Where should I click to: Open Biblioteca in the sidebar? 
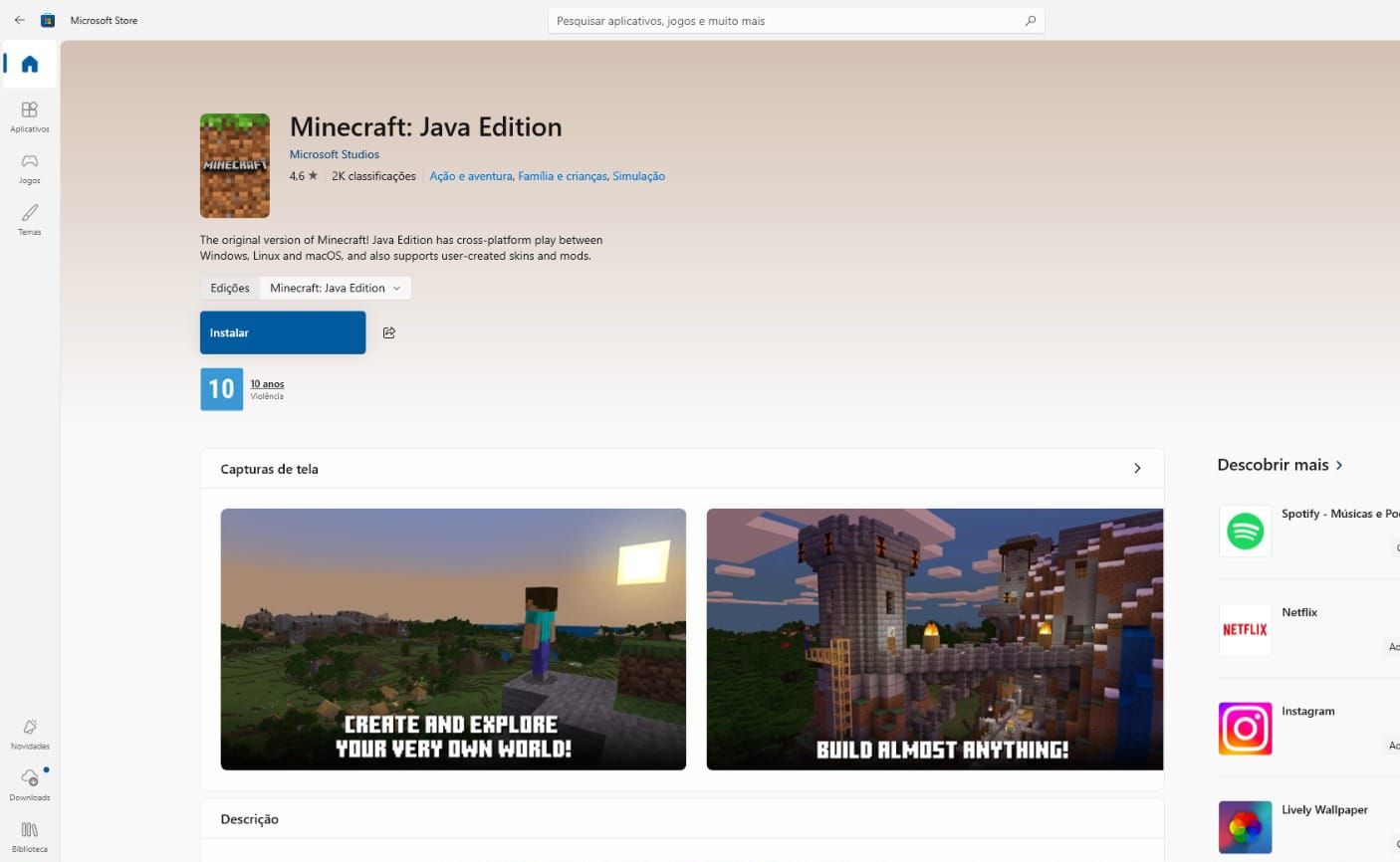coord(30,837)
